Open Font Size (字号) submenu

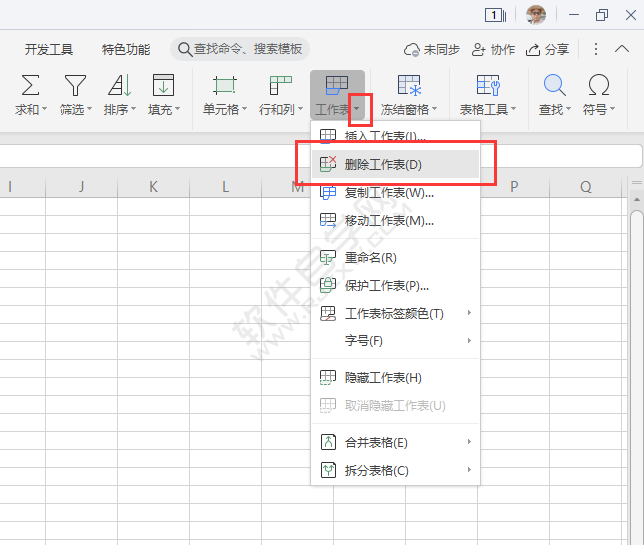(x=396, y=341)
